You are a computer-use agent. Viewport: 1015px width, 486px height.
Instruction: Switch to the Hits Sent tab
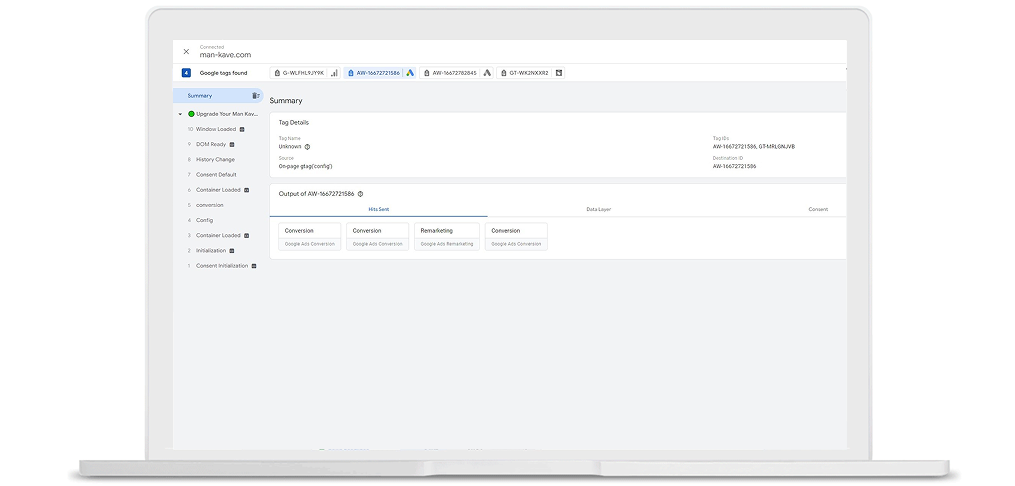379,210
